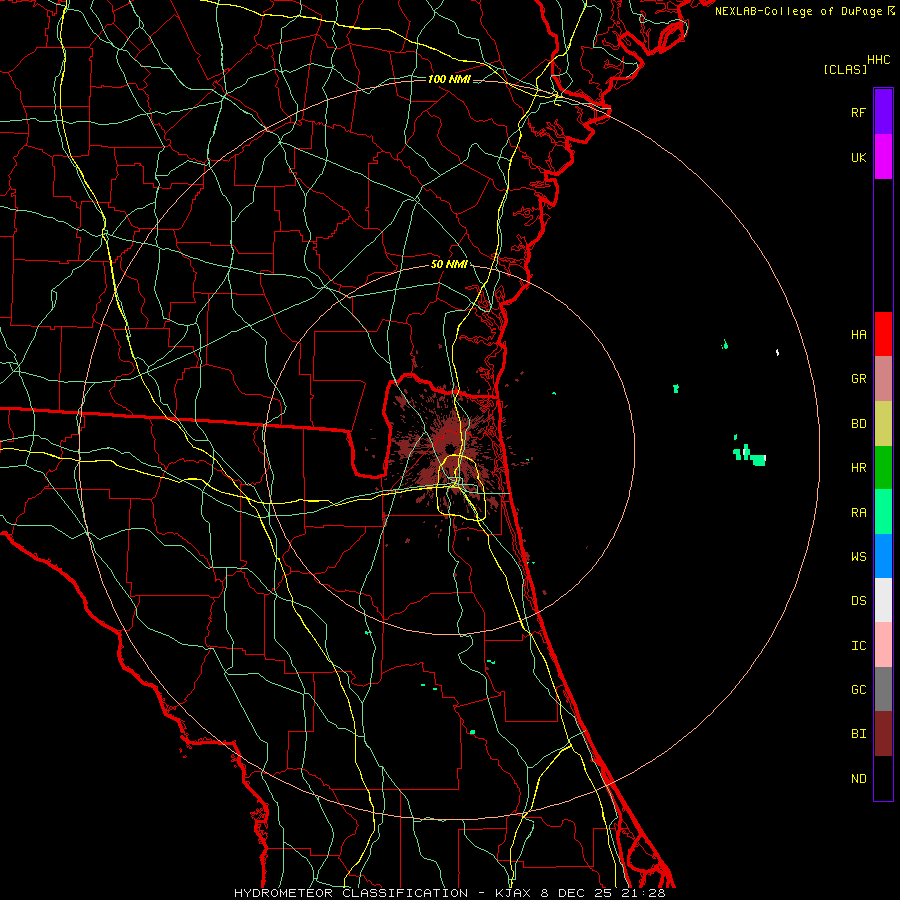
Task: Click the blue WS color swatch
Action: [883, 556]
